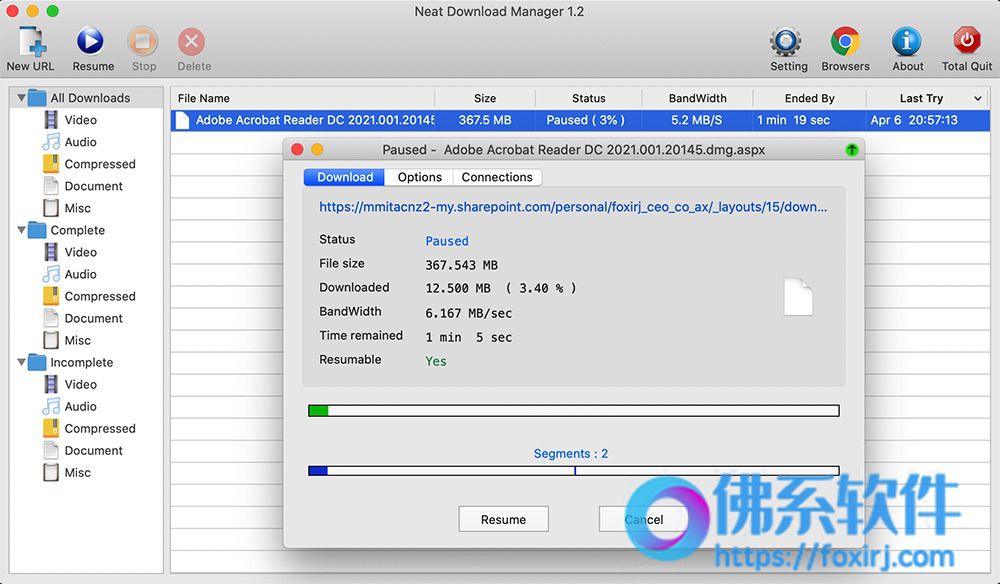1000x584 pixels.
Task: Collapse the All Downloads tree triangle
Action: pos(21,98)
